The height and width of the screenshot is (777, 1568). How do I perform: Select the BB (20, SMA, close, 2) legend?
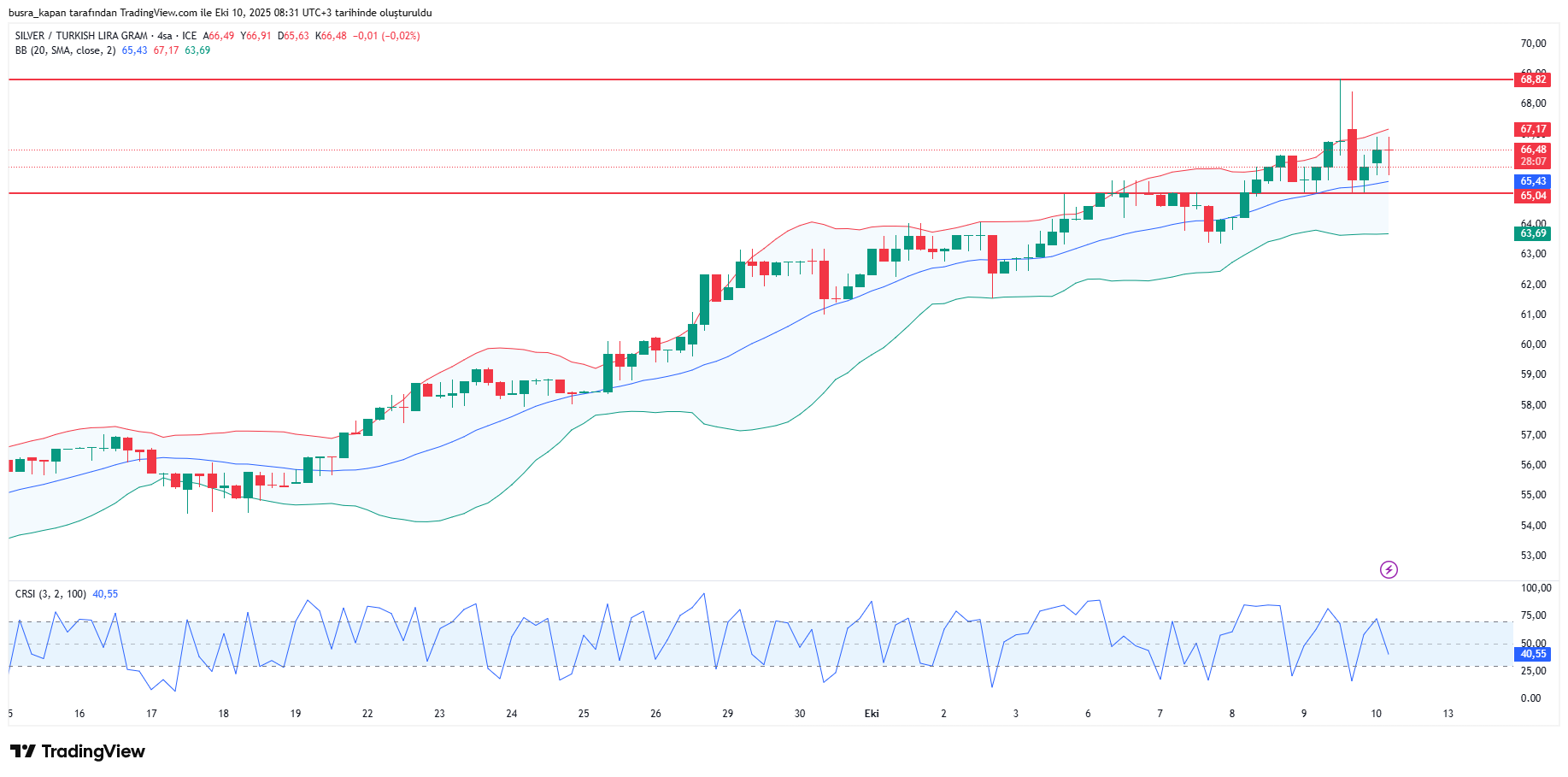[x=65, y=50]
